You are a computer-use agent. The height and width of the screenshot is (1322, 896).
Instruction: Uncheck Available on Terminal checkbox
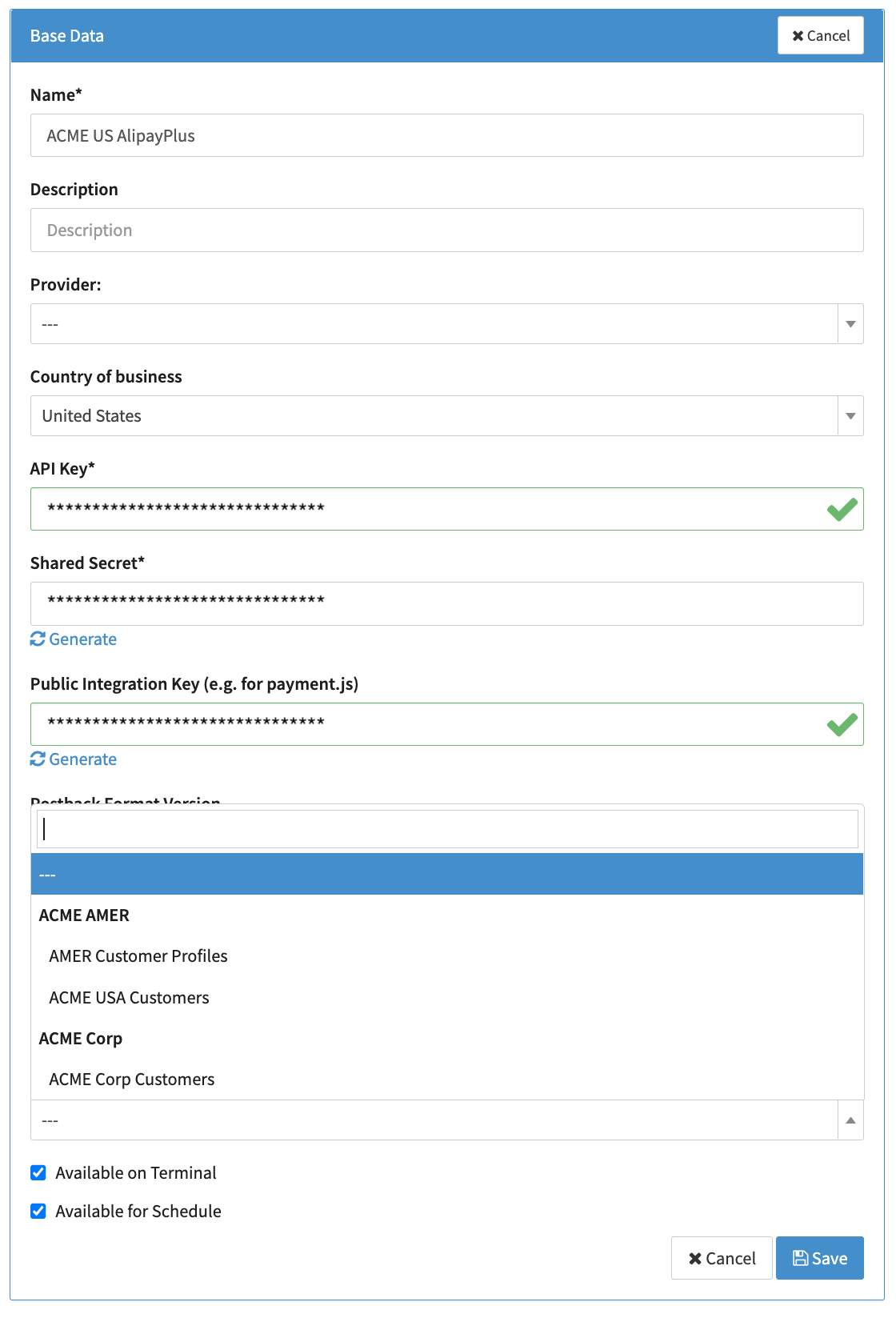tap(38, 1172)
